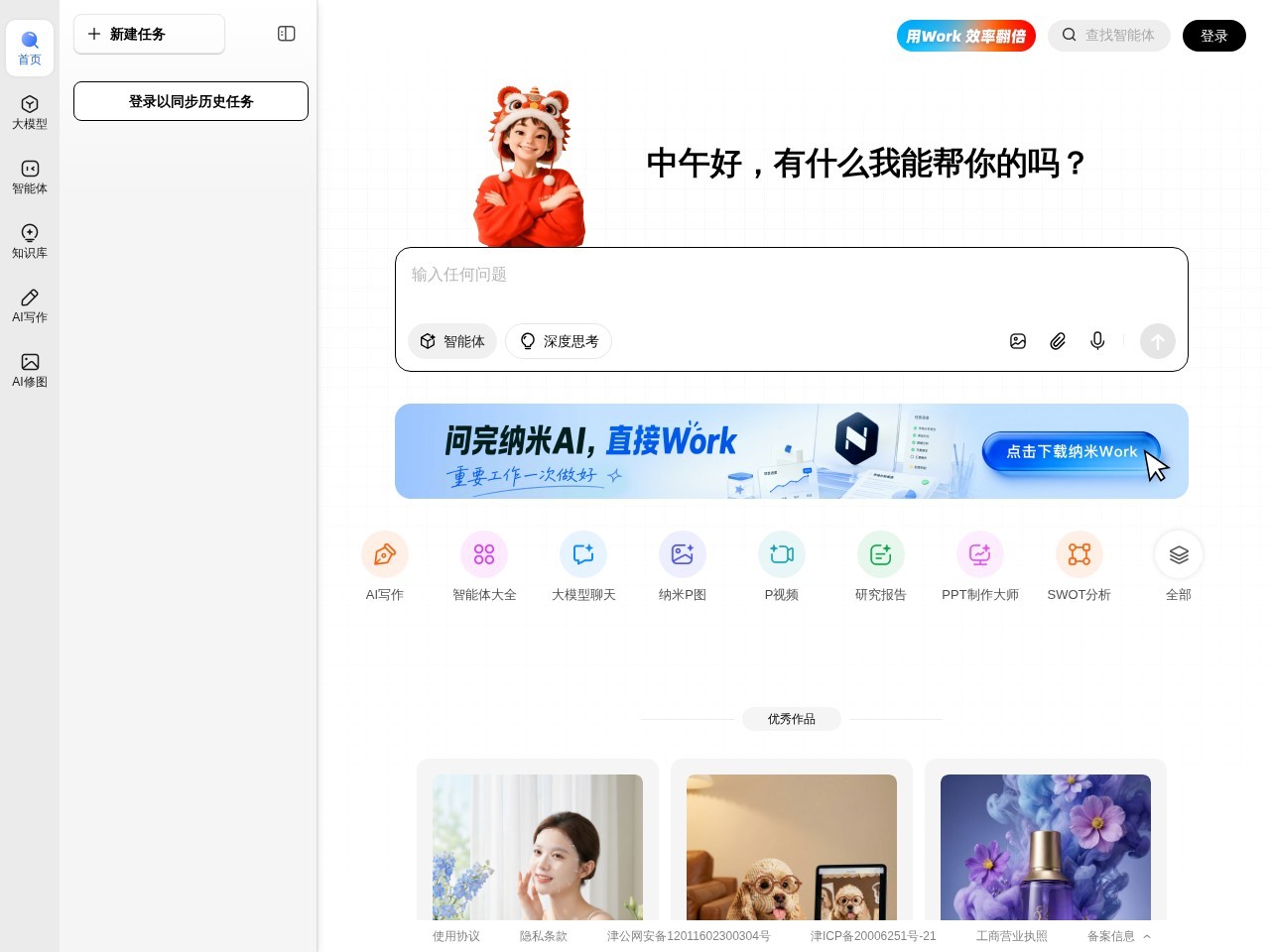
Task: Open the 首页 home icon in sidebar
Action: (30, 48)
